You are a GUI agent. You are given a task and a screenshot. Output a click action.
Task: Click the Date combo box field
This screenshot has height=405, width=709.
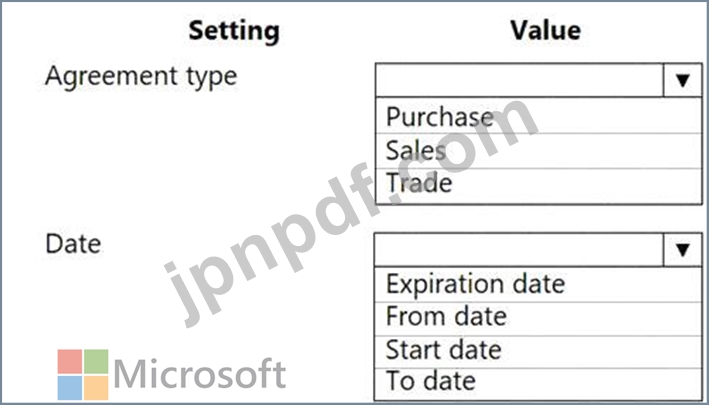[520, 250]
